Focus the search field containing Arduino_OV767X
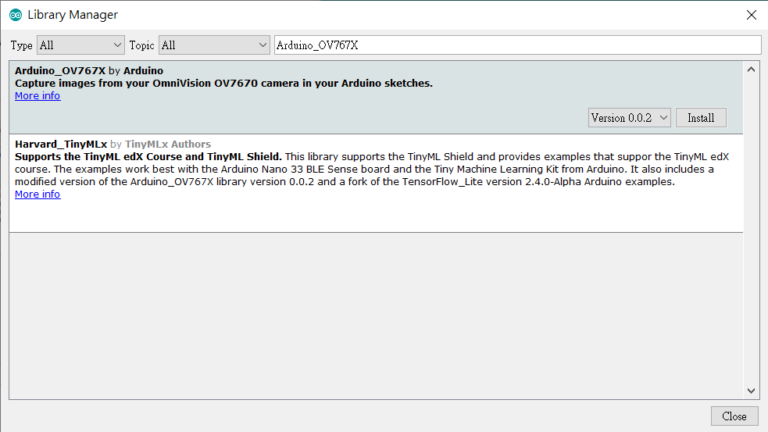The image size is (768, 432). (x=516, y=45)
